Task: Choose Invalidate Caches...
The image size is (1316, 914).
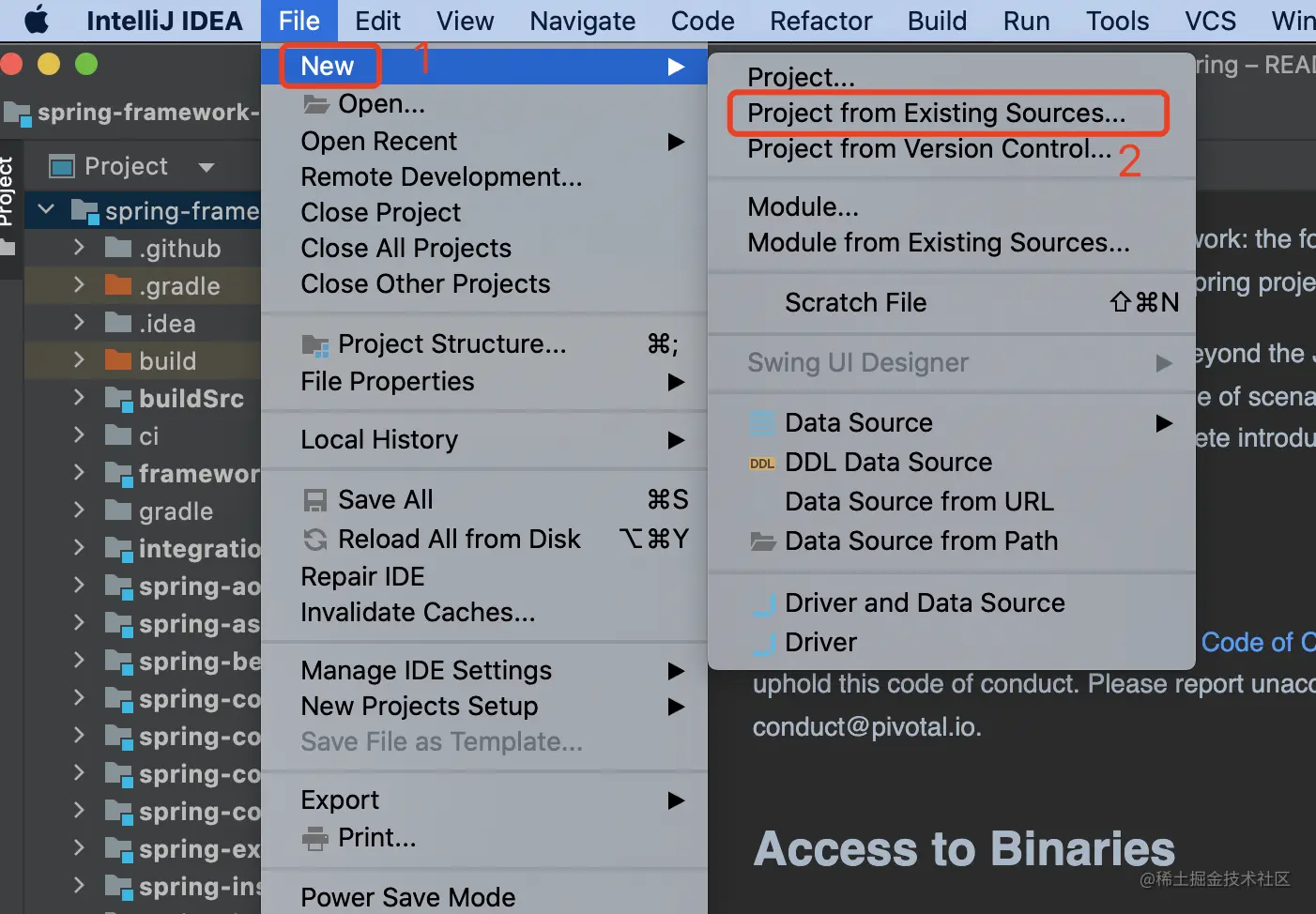Action: 418,612
